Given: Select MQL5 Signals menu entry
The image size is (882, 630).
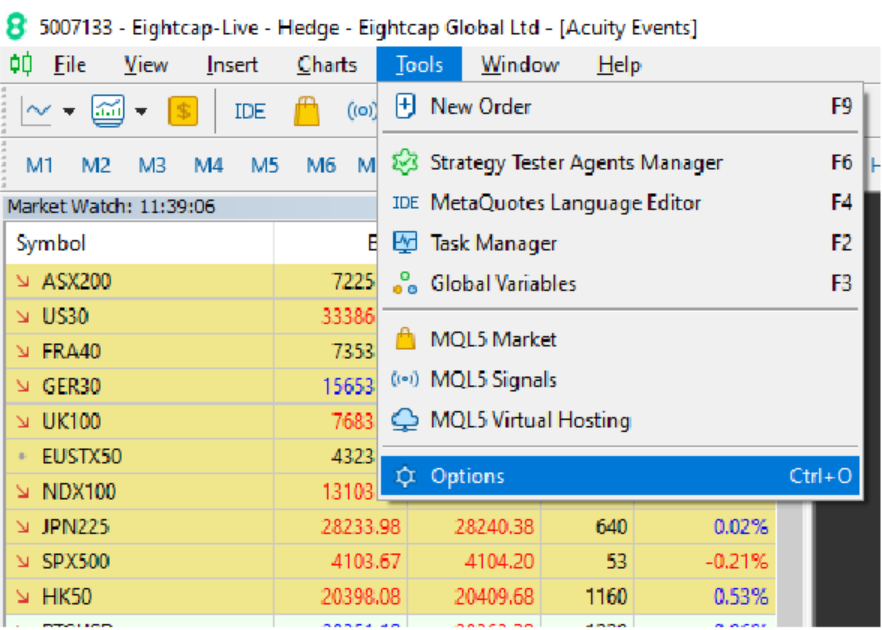Looking at the screenshot, I should pos(620,380).
